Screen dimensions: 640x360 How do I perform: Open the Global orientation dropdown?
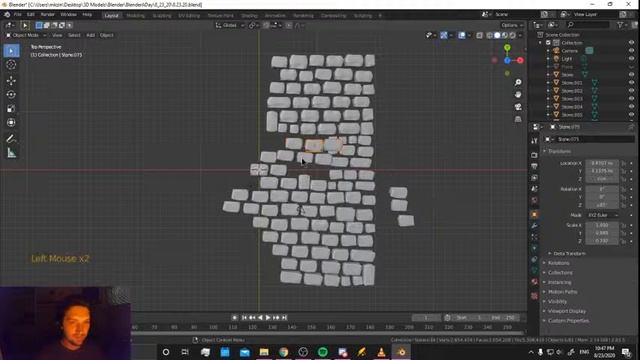(230, 25)
